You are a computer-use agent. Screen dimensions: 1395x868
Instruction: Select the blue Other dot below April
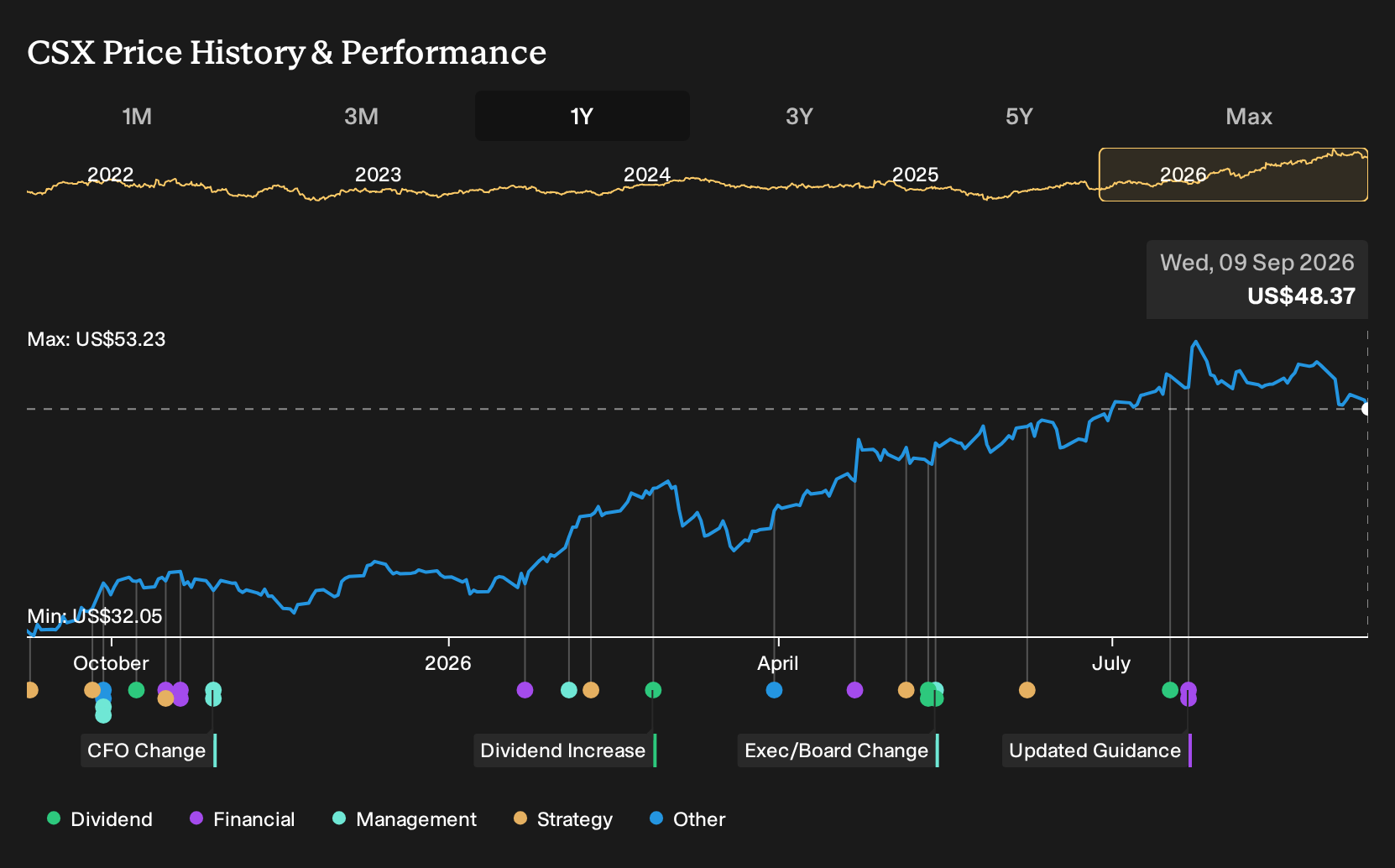click(774, 690)
